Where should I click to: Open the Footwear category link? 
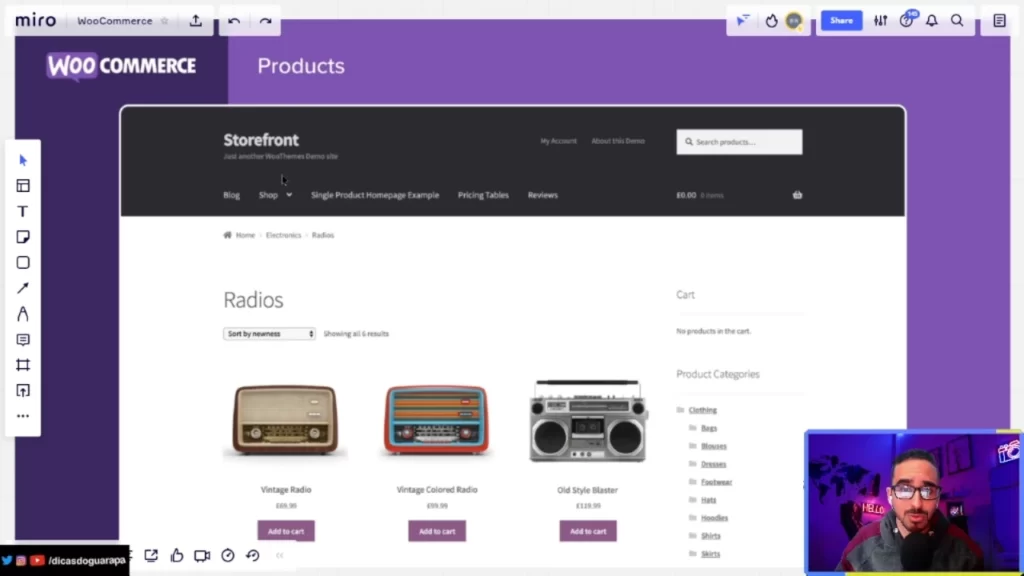(x=716, y=482)
